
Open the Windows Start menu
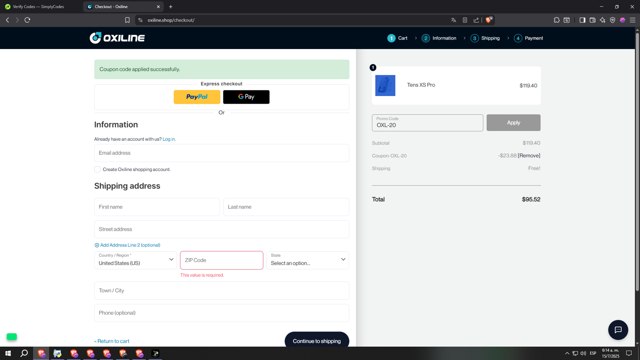click(x=8, y=353)
